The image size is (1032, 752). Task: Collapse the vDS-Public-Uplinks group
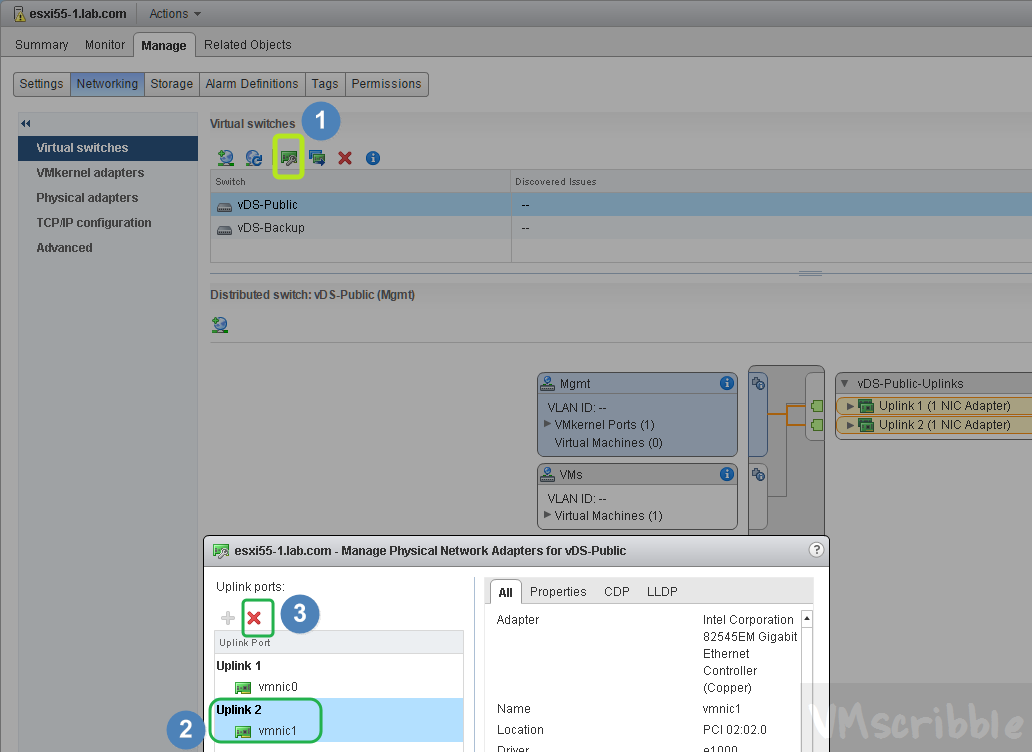[x=845, y=384]
